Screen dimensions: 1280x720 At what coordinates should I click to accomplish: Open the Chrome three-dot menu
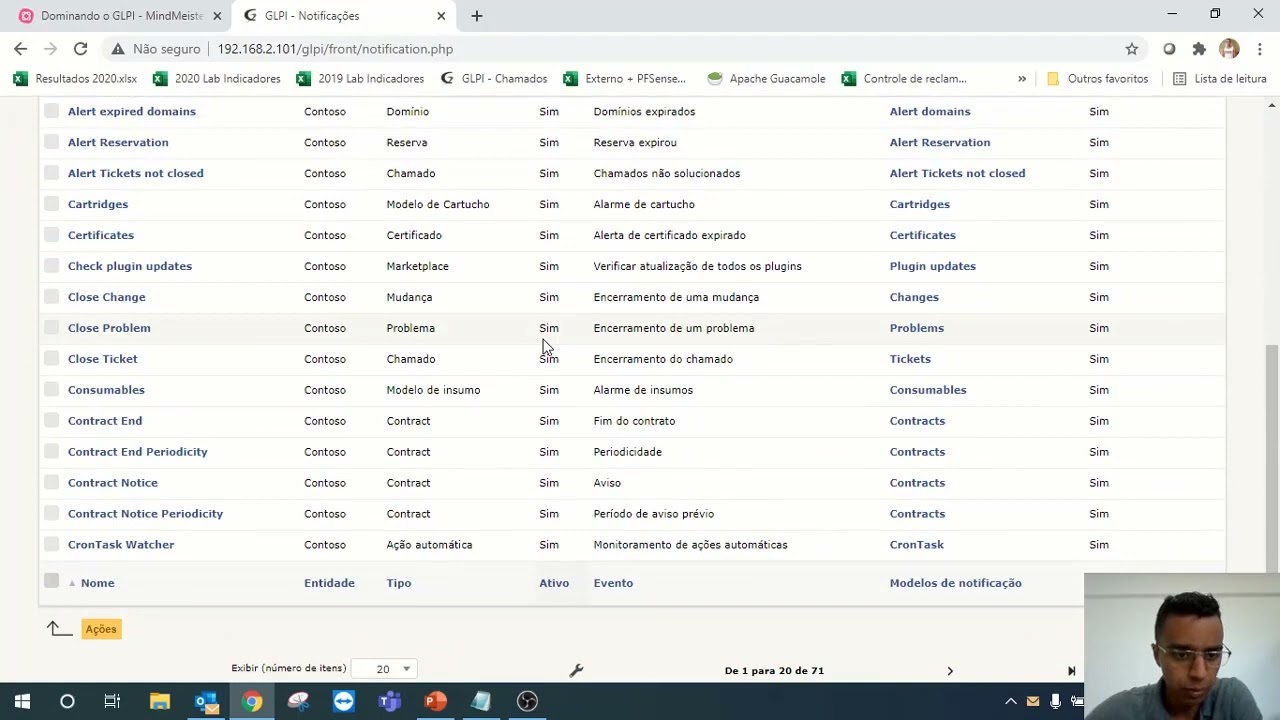pos(1260,49)
